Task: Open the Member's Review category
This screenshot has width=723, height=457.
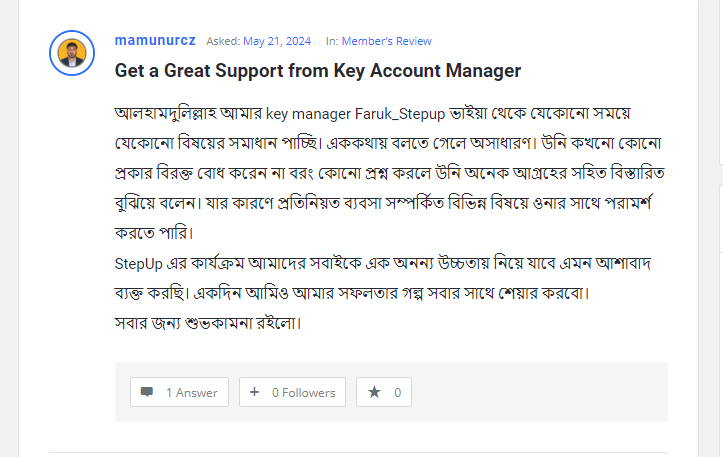Action: pos(386,42)
